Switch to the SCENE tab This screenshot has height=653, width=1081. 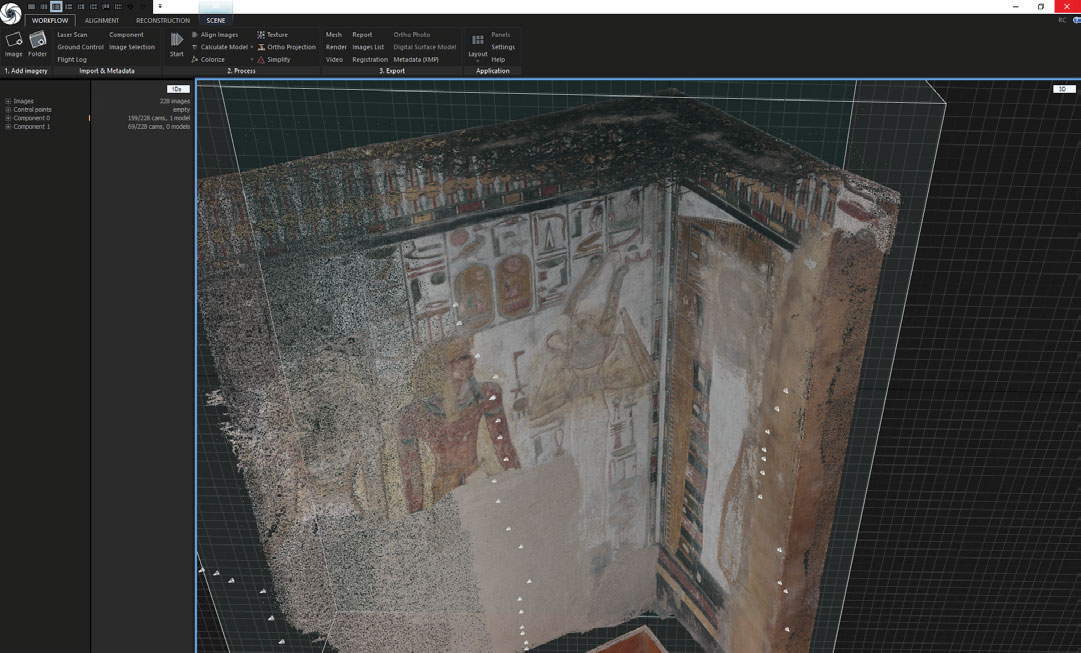pyautogui.click(x=216, y=20)
